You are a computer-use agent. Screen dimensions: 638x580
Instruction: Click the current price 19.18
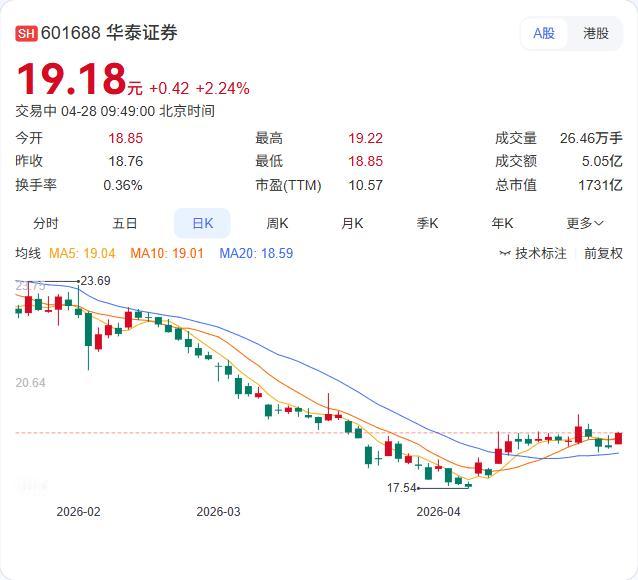click(72, 79)
